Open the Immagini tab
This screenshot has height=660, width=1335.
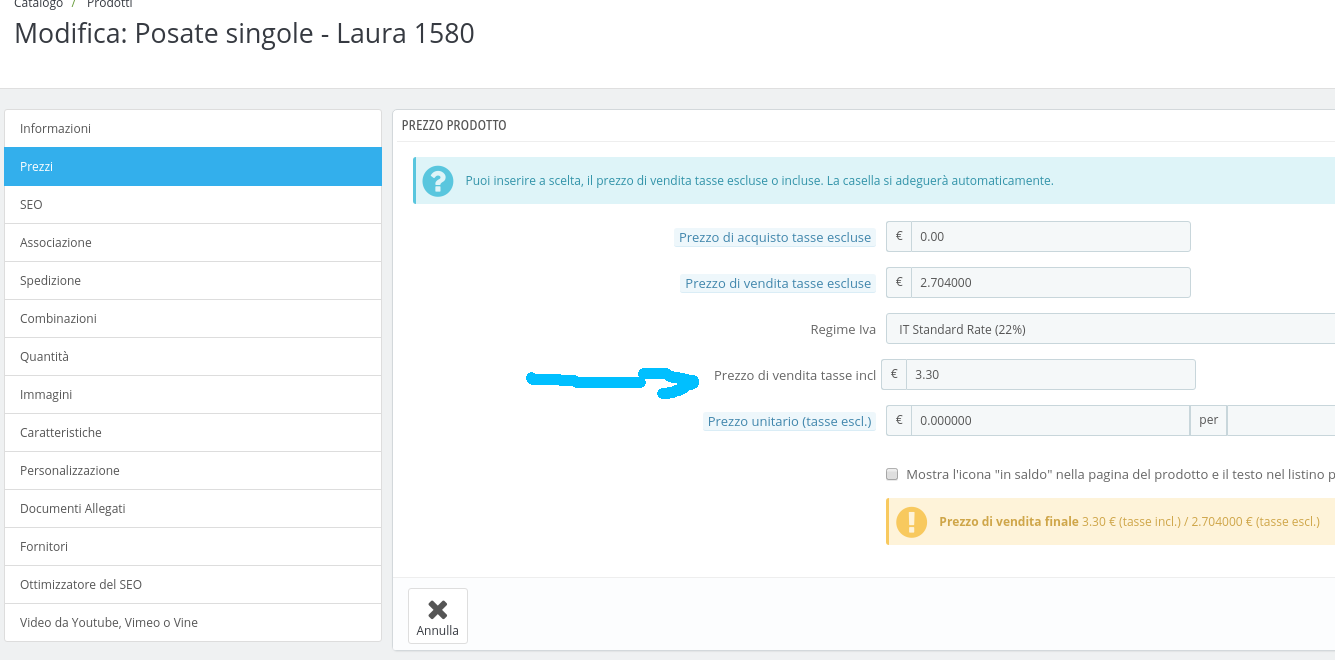193,395
